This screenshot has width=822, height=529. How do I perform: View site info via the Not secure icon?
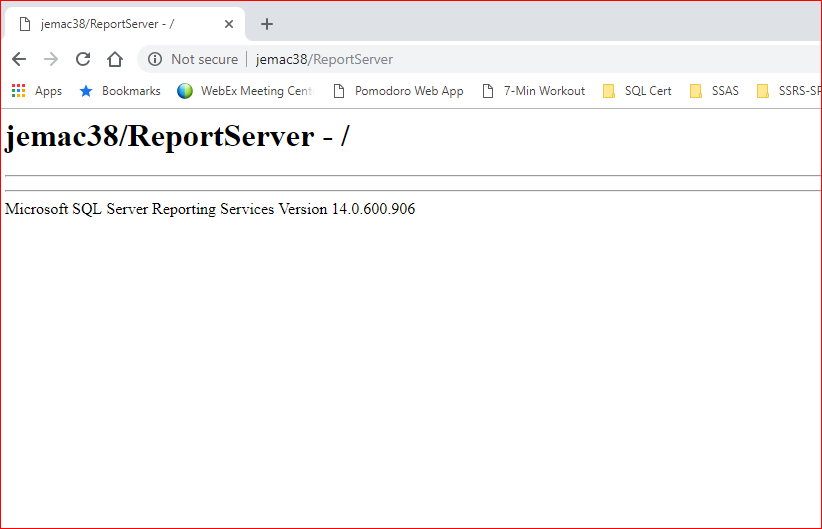[x=155, y=59]
